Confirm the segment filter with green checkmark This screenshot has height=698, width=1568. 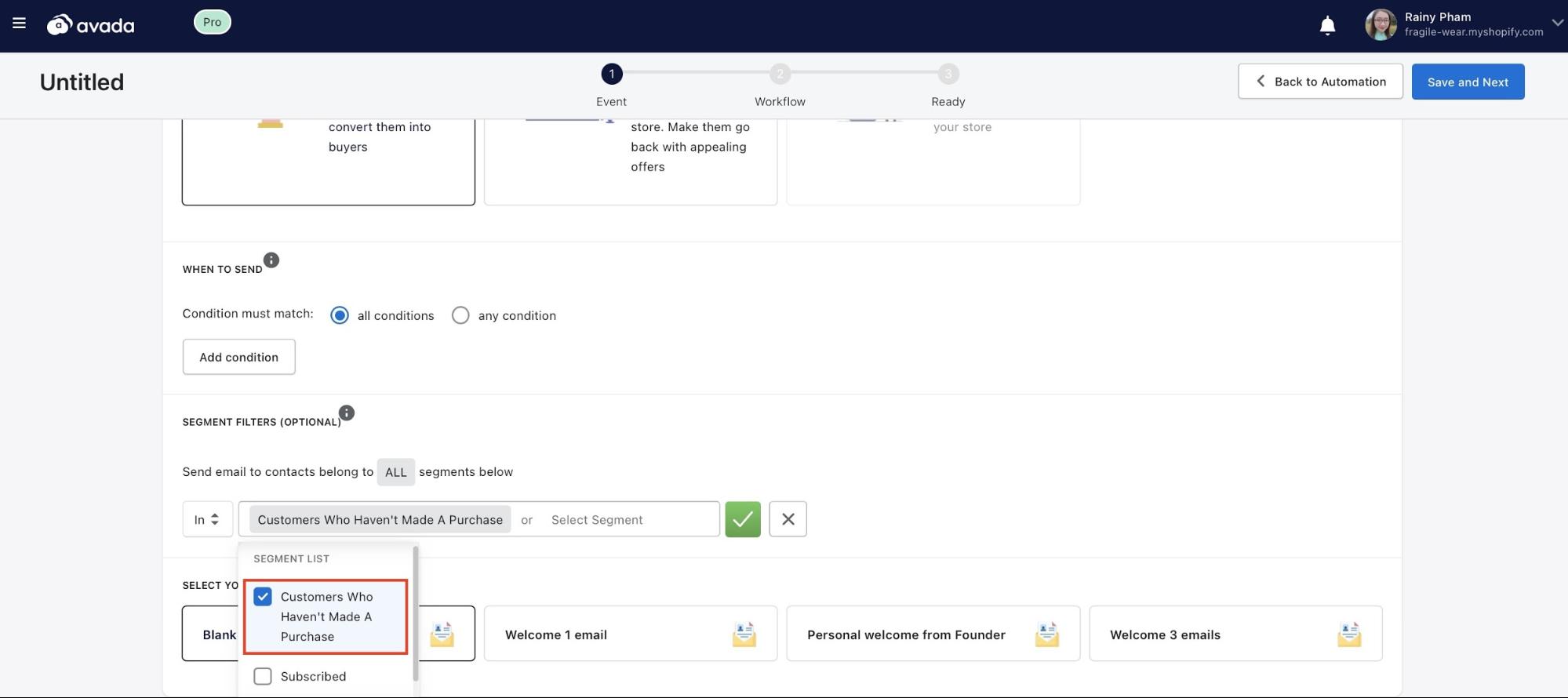[743, 519]
